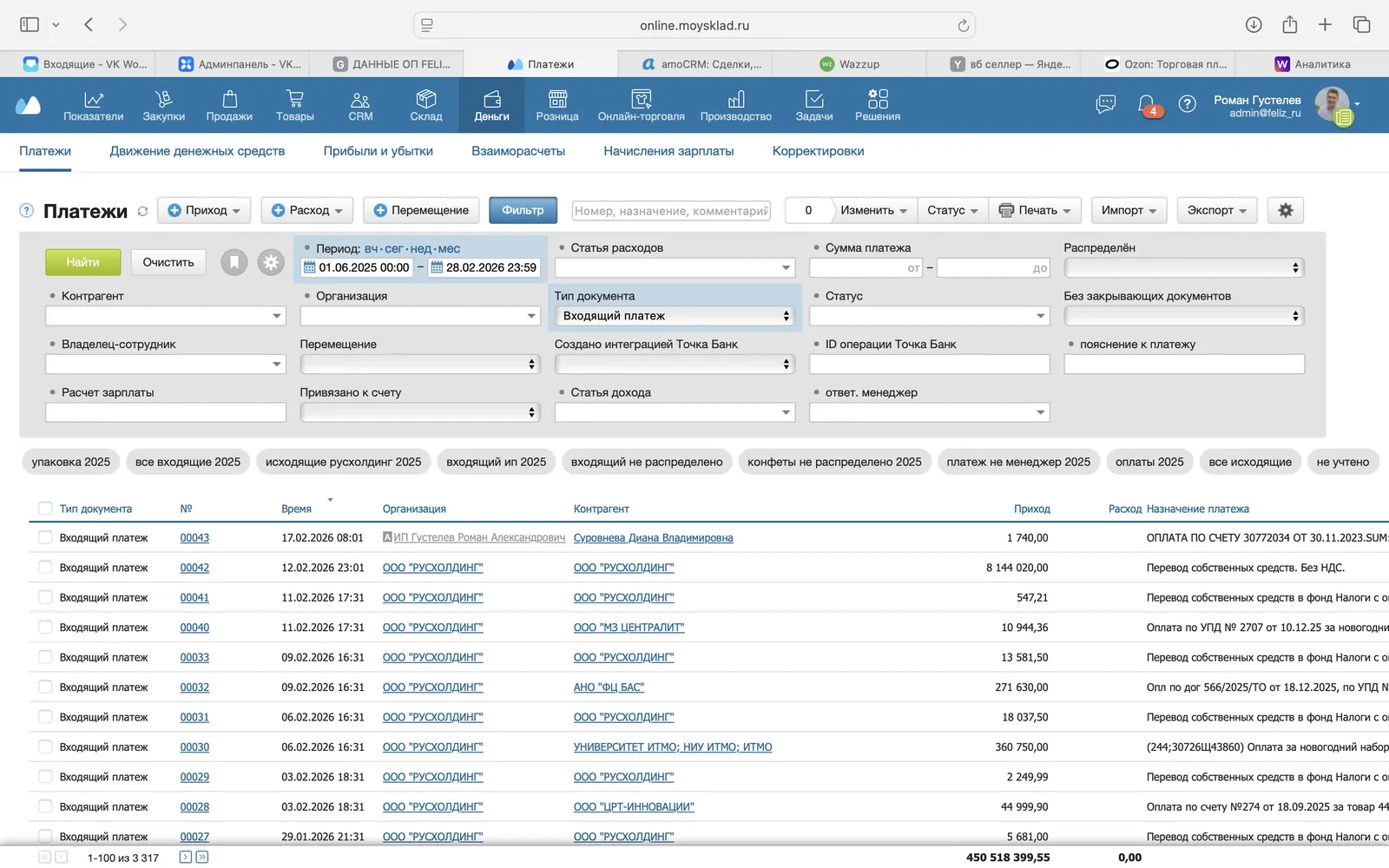Open the help question mark icon in header
Image resolution: width=1389 pixels, height=868 pixels.
click(1187, 104)
